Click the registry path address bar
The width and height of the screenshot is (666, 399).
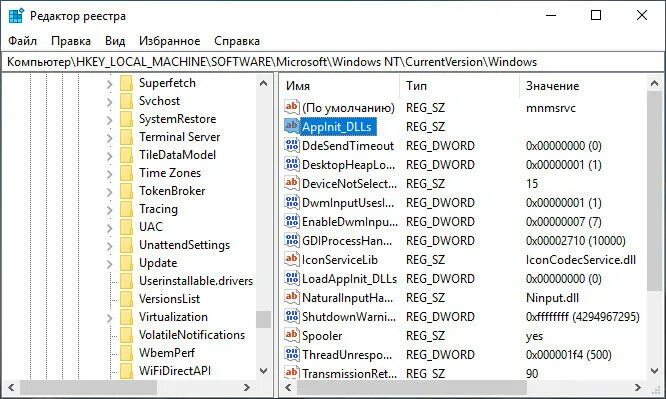coord(333,62)
